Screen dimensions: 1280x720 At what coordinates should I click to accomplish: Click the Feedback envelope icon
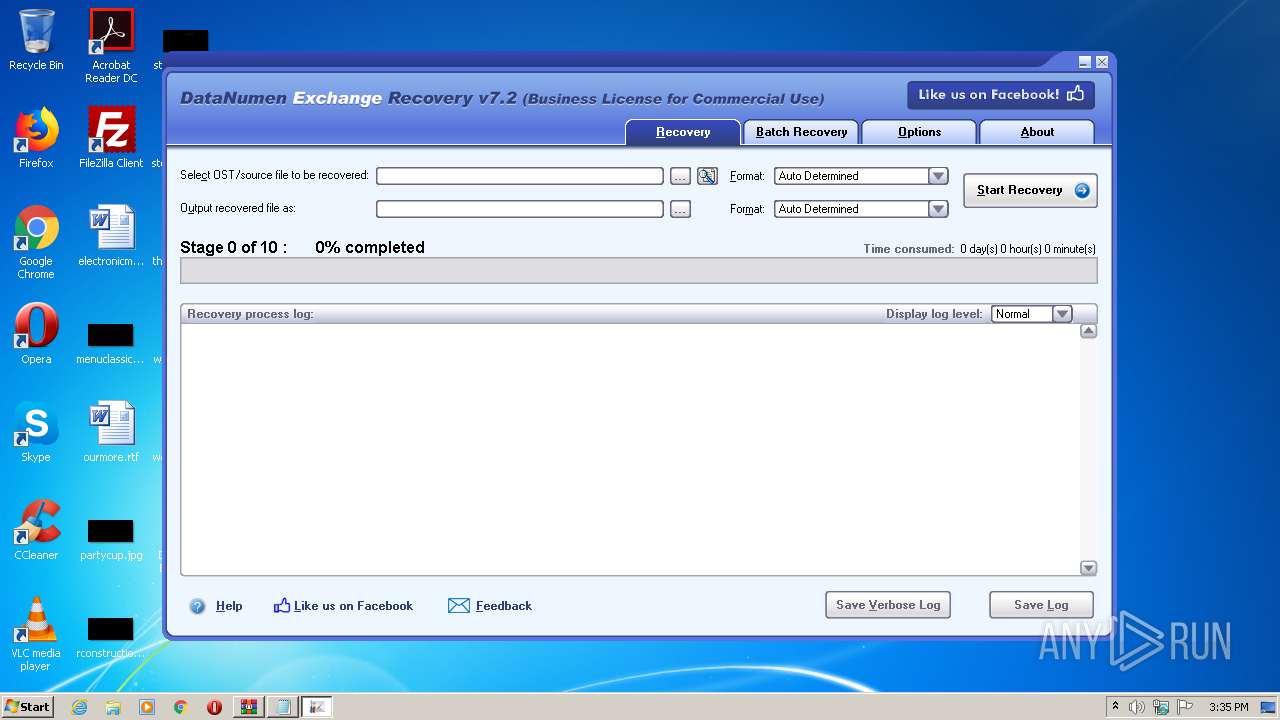459,606
